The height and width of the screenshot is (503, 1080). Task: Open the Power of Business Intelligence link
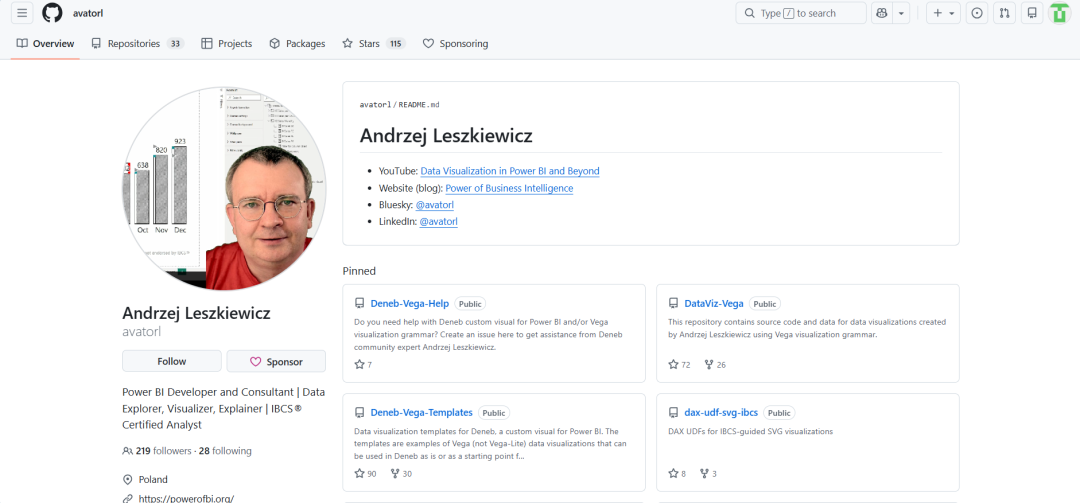tap(509, 188)
